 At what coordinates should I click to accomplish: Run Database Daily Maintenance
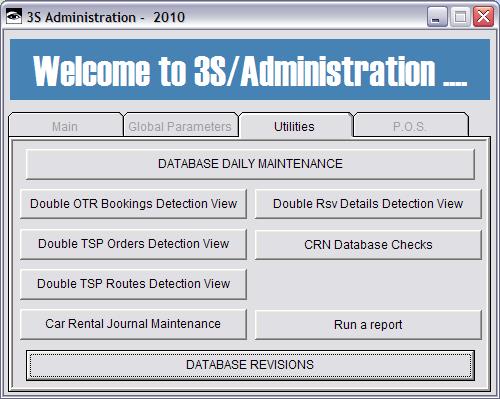pos(250,164)
